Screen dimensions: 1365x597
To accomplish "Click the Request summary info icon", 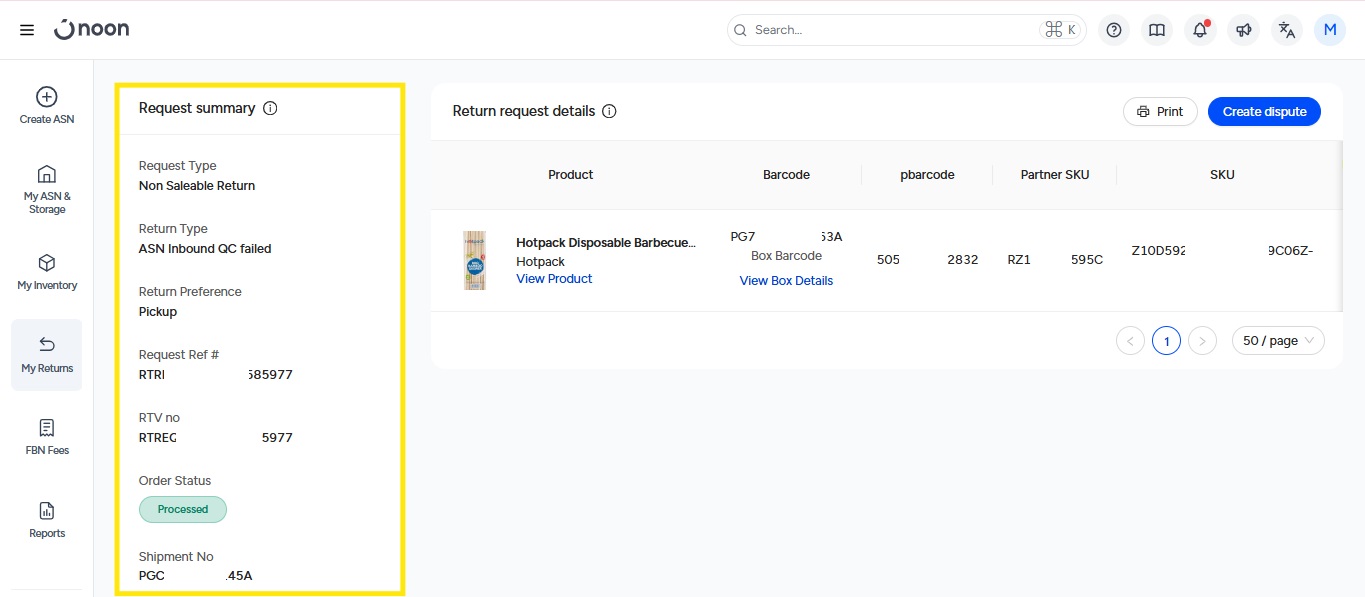I will [270, 108].
